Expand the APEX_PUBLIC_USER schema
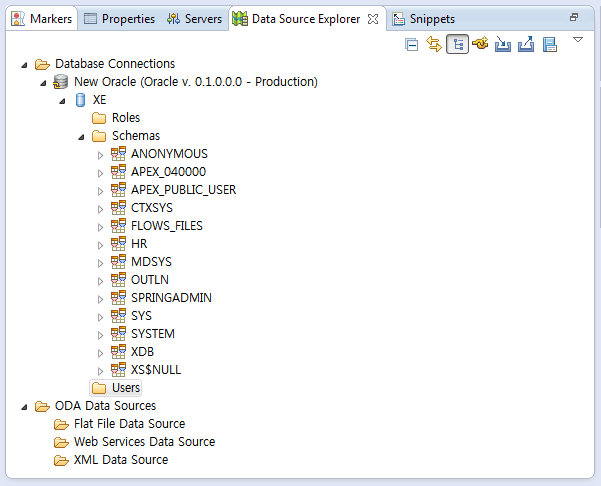The width and height of the screenshot is (601, 486). [x=100, y=191]
